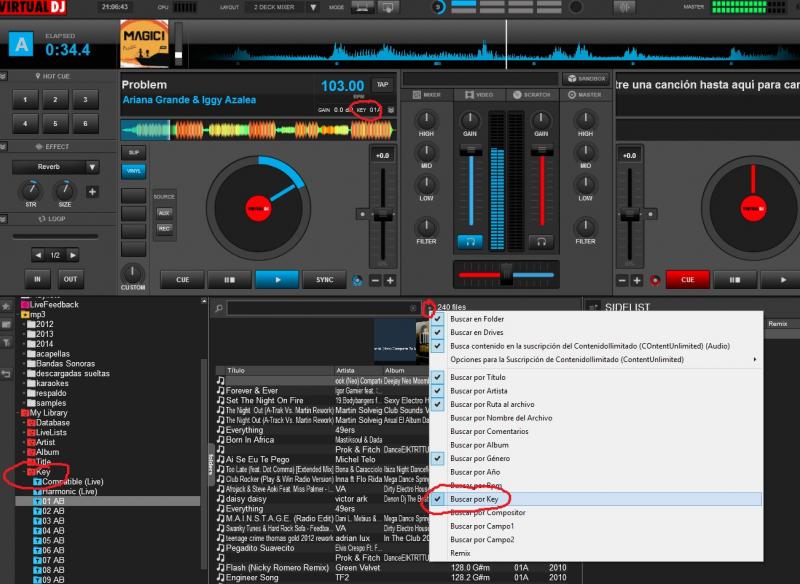Select Buscar por Compositor menu item
The height and width of the screenshot is (584, 800).
coord(595,512)
